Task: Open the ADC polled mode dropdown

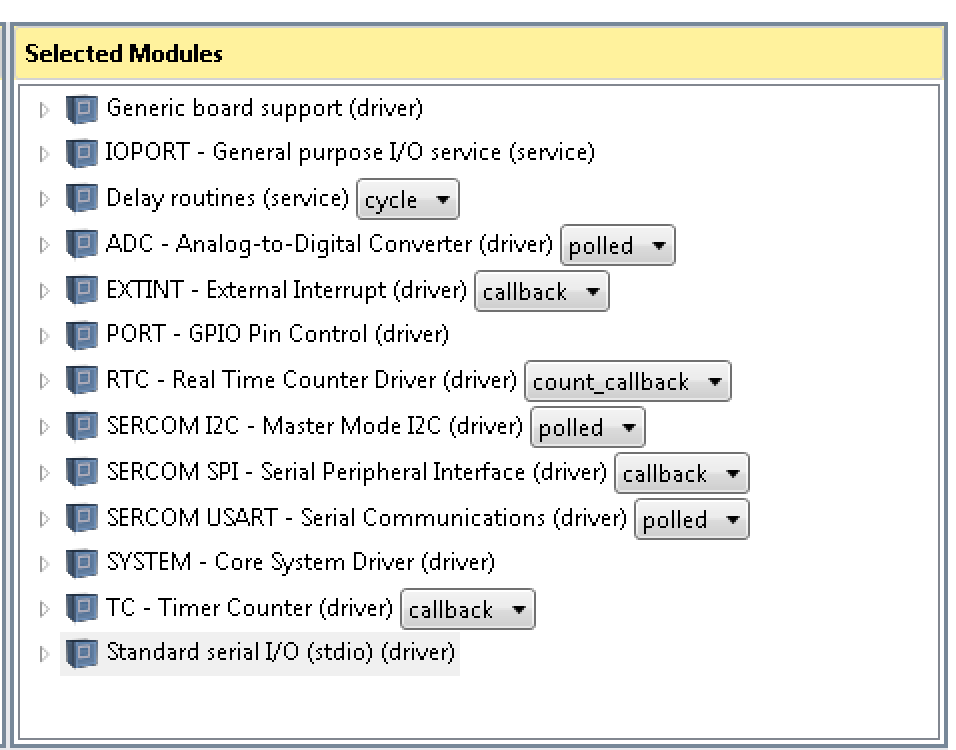Action: point(618,245)
